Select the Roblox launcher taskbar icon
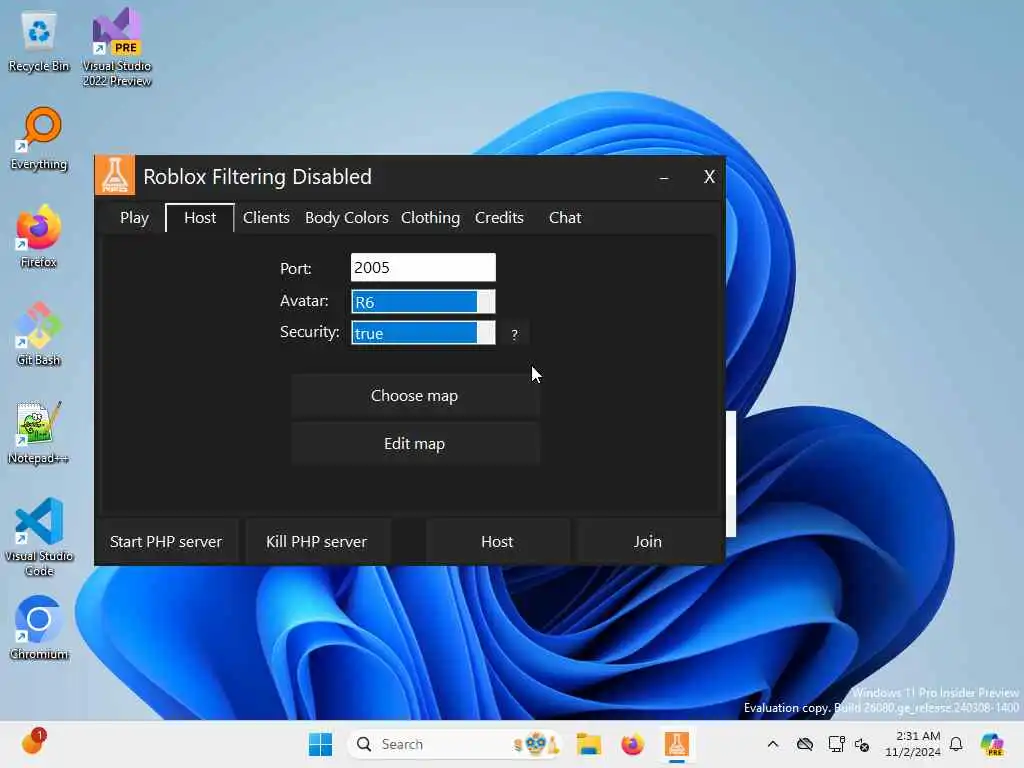Viewport: 1024px width, 768px height. pos(677,744)
